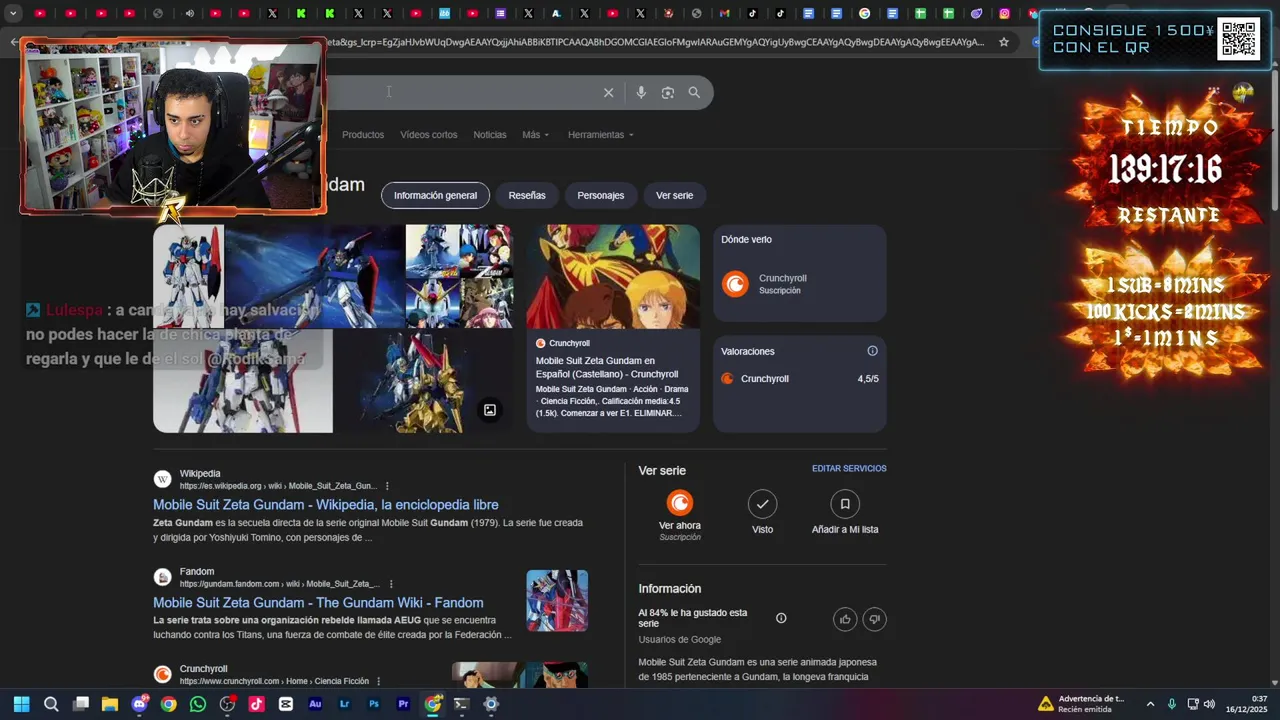
Task: Show hidden system tray icons chevron
Action: 1150,704
